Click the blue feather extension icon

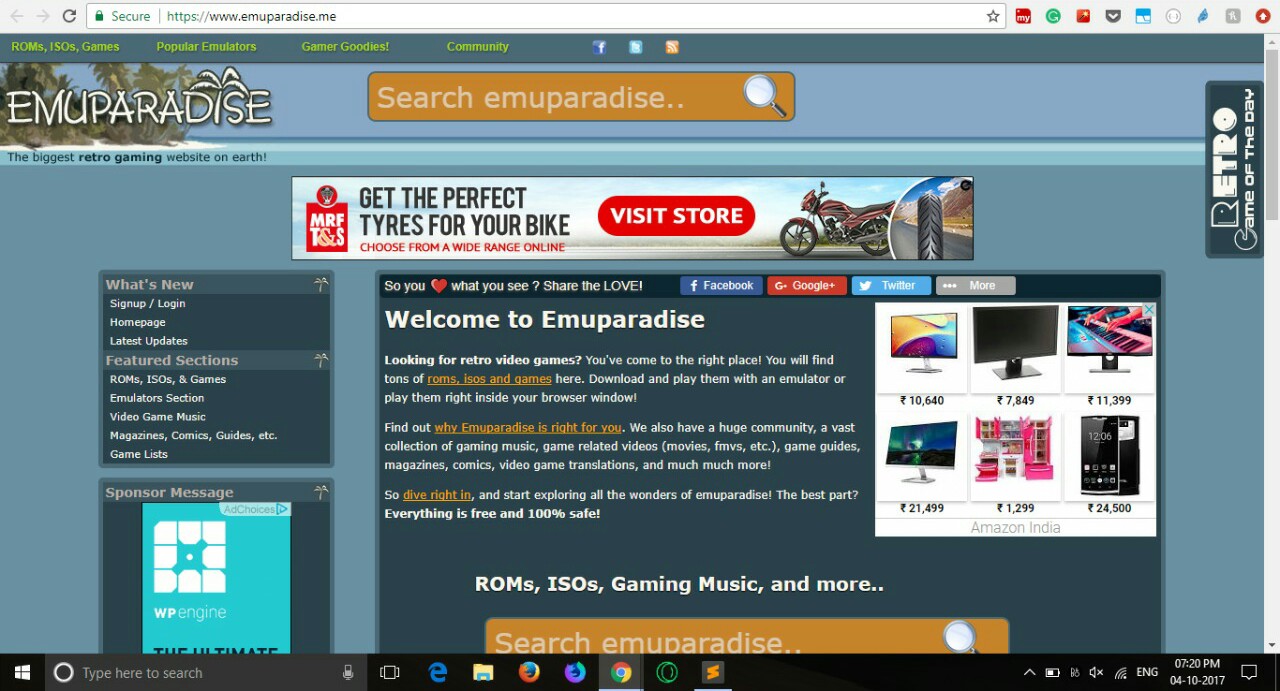click(1203, 16)
